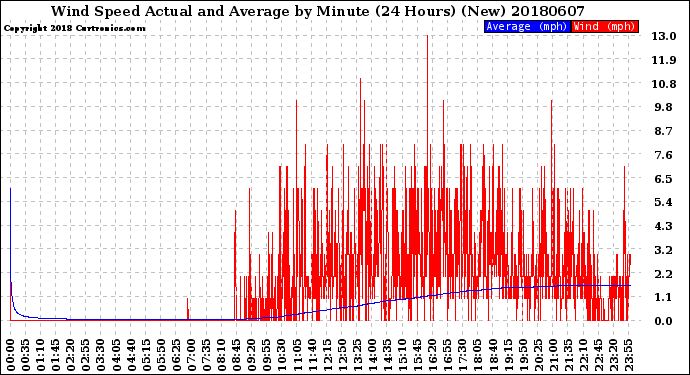Click the 21:35 time axis label

[x=569, y=355]
